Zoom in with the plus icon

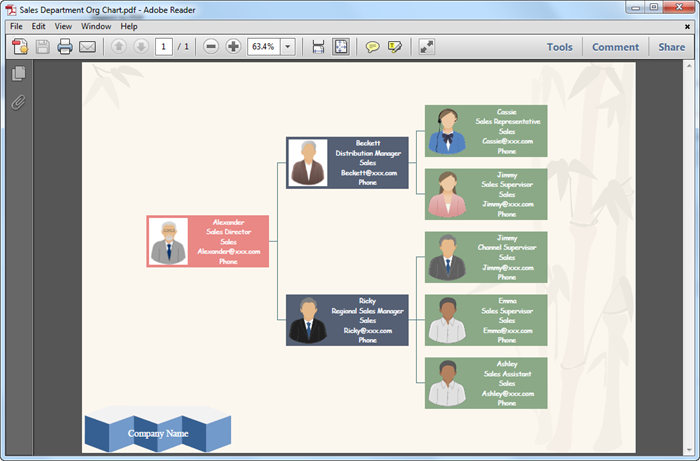pyautogui.click(x=233, y=46)
